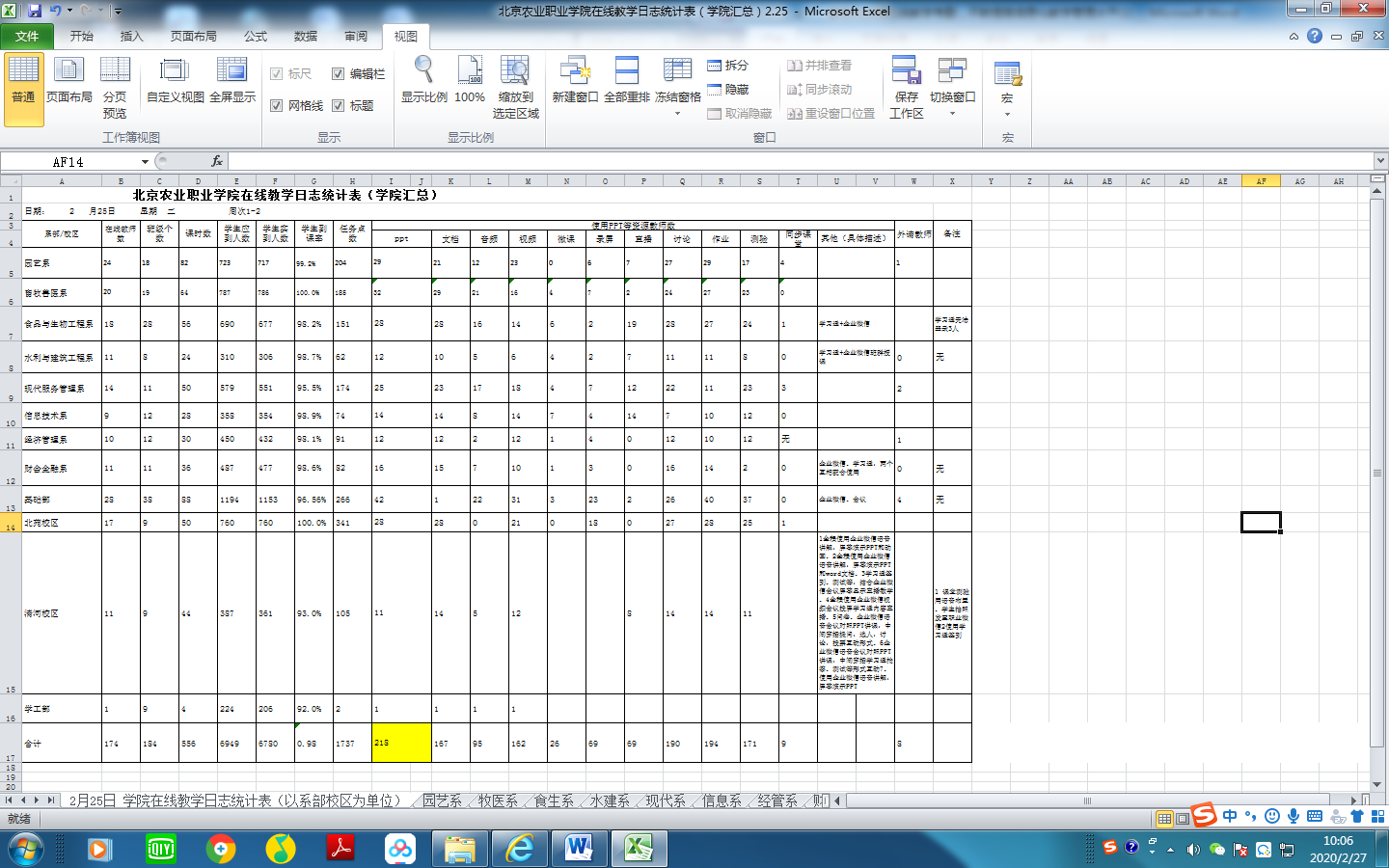This screenshot has width=1389, height=868.
Task: Toggle the Formula Bar (编辑栏) checkbox
Action: [x=339, y=74]
